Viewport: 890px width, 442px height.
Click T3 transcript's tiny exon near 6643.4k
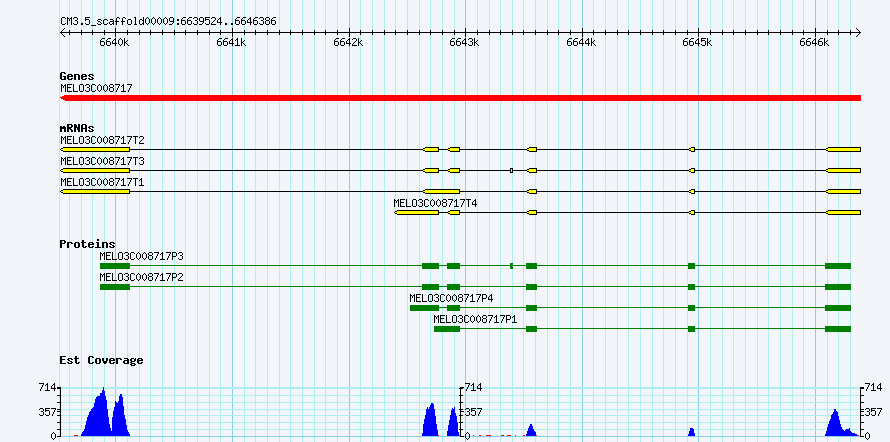(x=511, y=170)
